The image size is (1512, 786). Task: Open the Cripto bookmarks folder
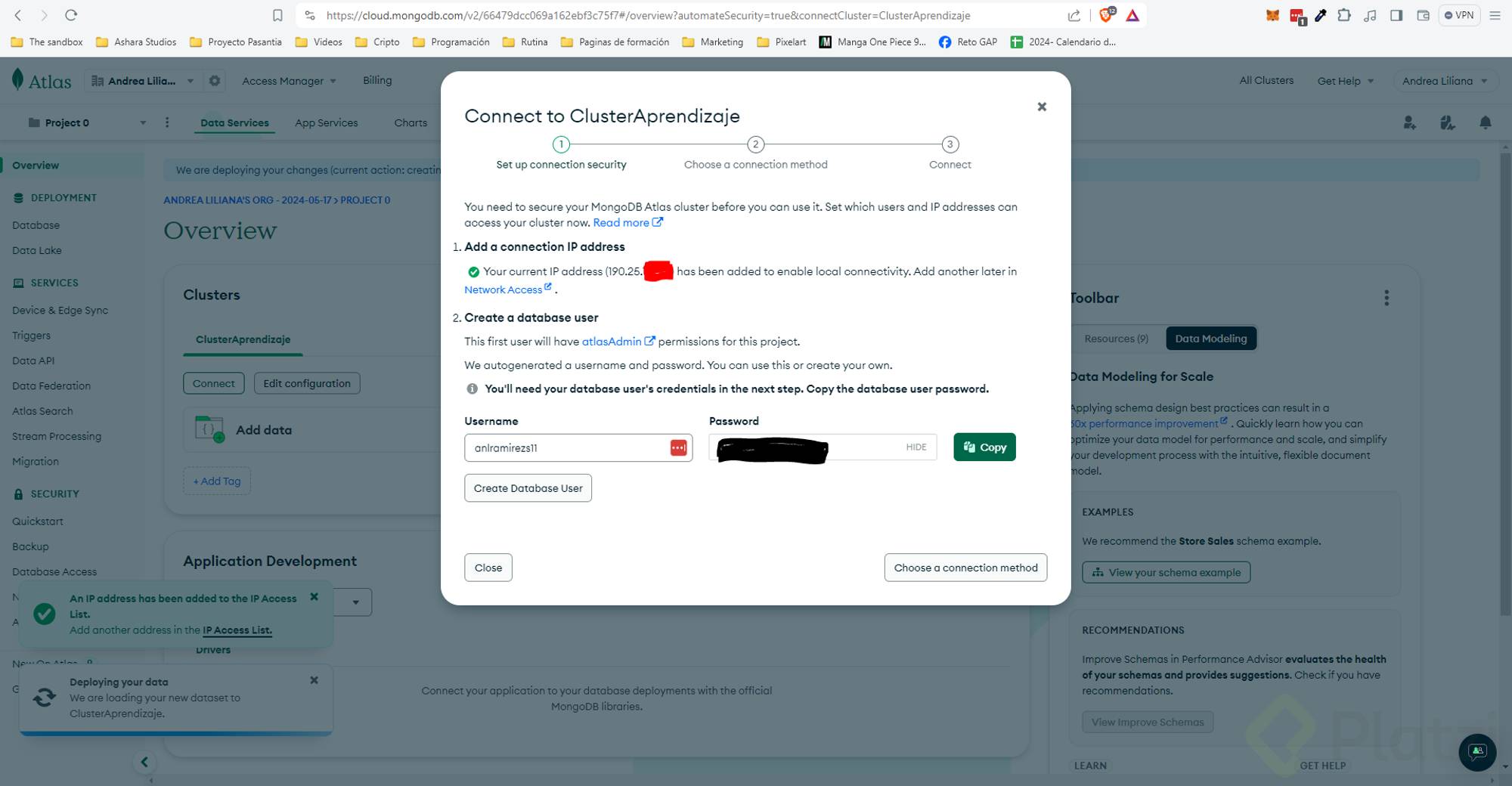tap(377, 42)
